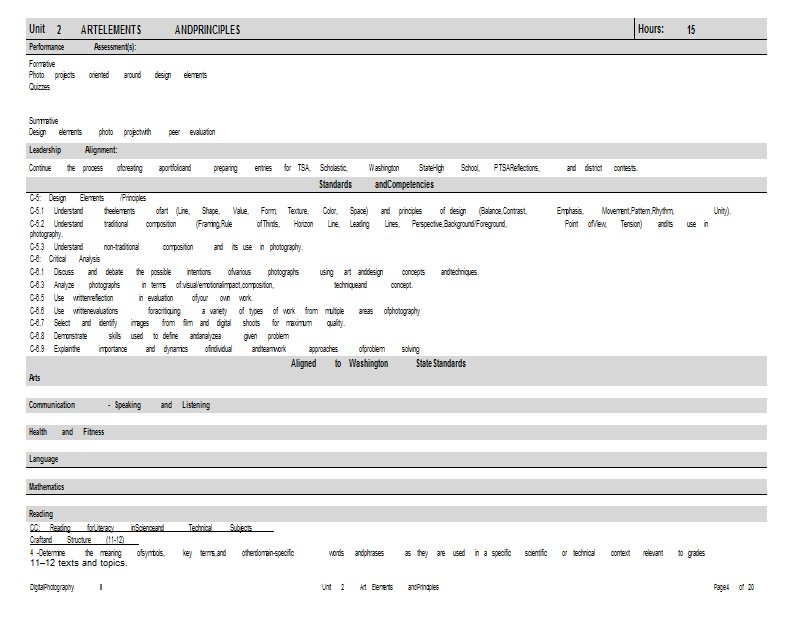Screen dimensions: 800x618
Task: Select the "Quizzes" line
Action: click(x=39, y=87)
